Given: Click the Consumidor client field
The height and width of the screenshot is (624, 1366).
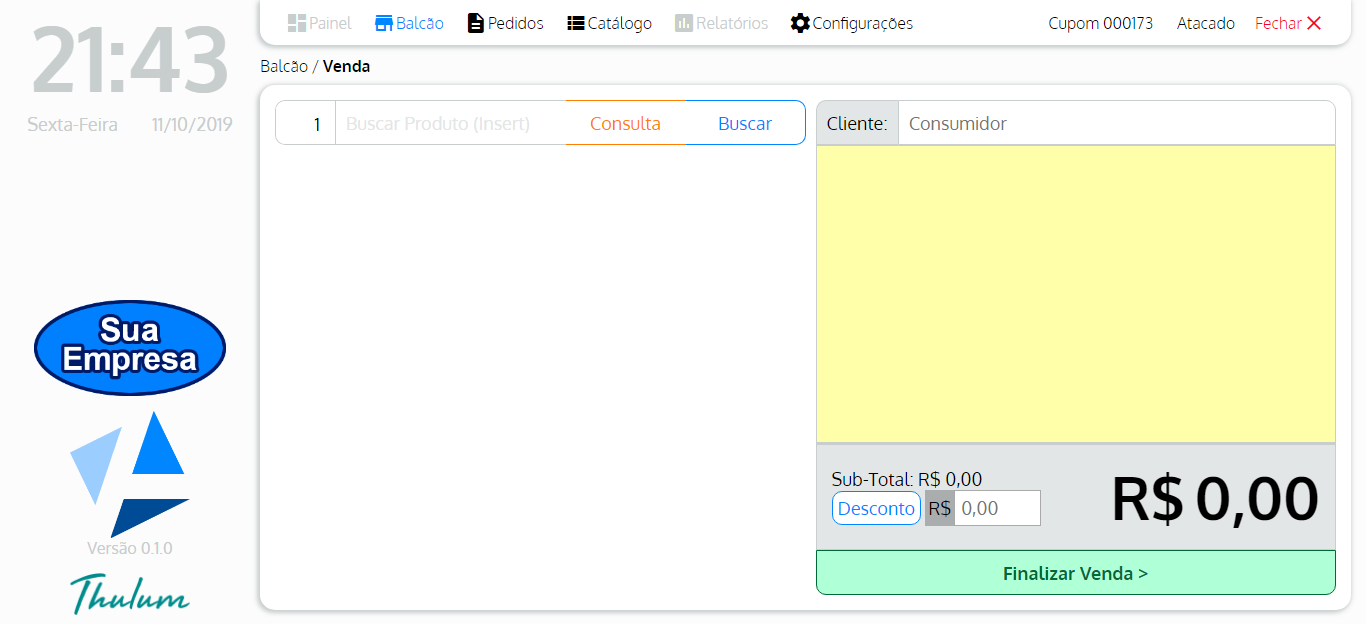Looking at the screenshot, I should click(x=1115, y=124).
